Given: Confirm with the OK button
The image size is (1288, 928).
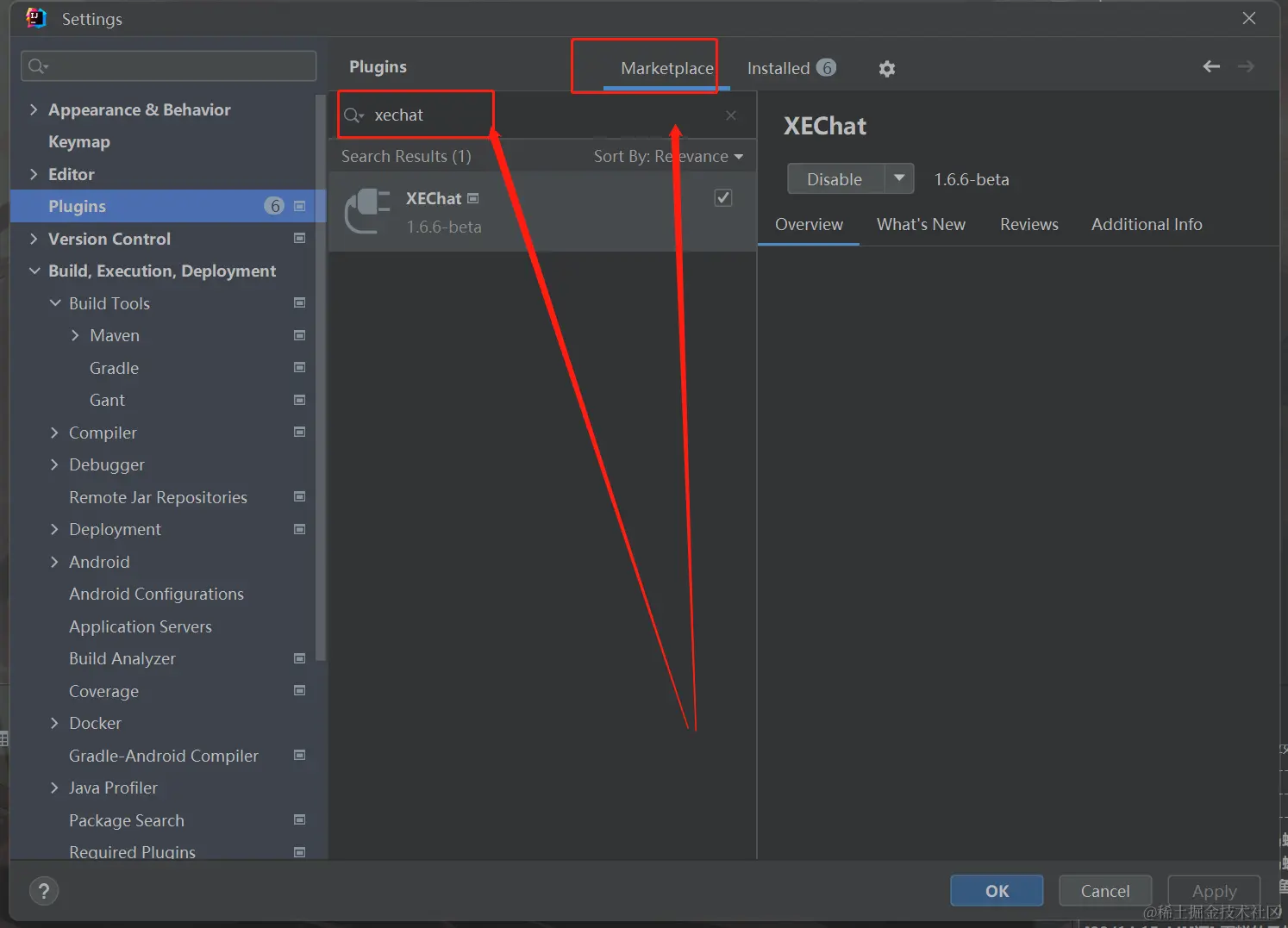Looking at the screenshot, I should pos(997,891).
